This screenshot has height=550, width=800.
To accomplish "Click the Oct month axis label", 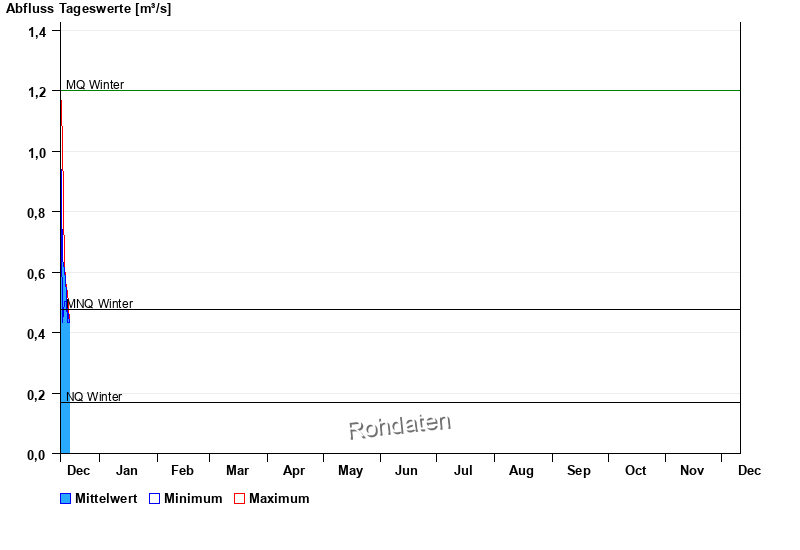I will coord(636,471).
